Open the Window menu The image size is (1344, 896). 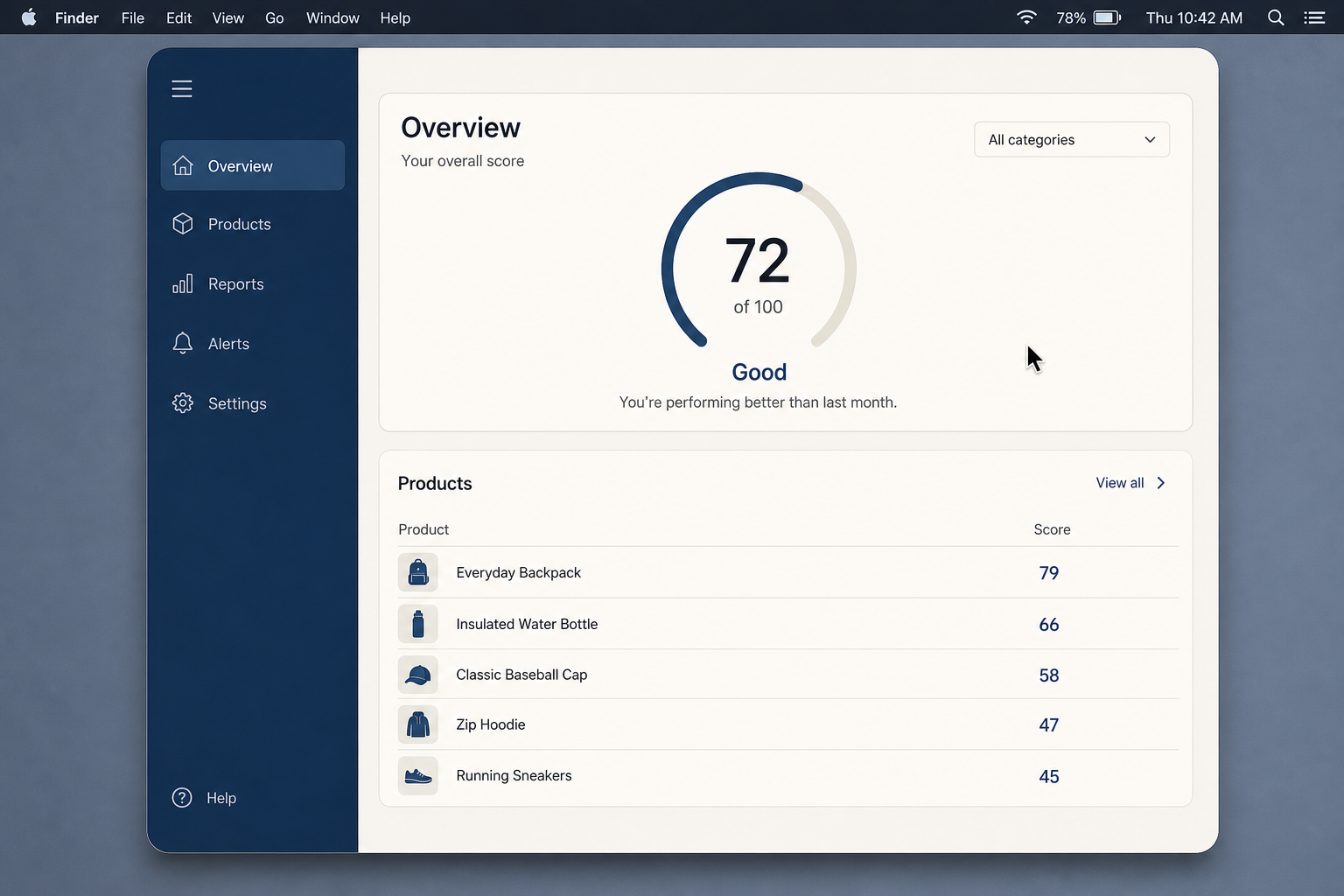click(332, 17)
